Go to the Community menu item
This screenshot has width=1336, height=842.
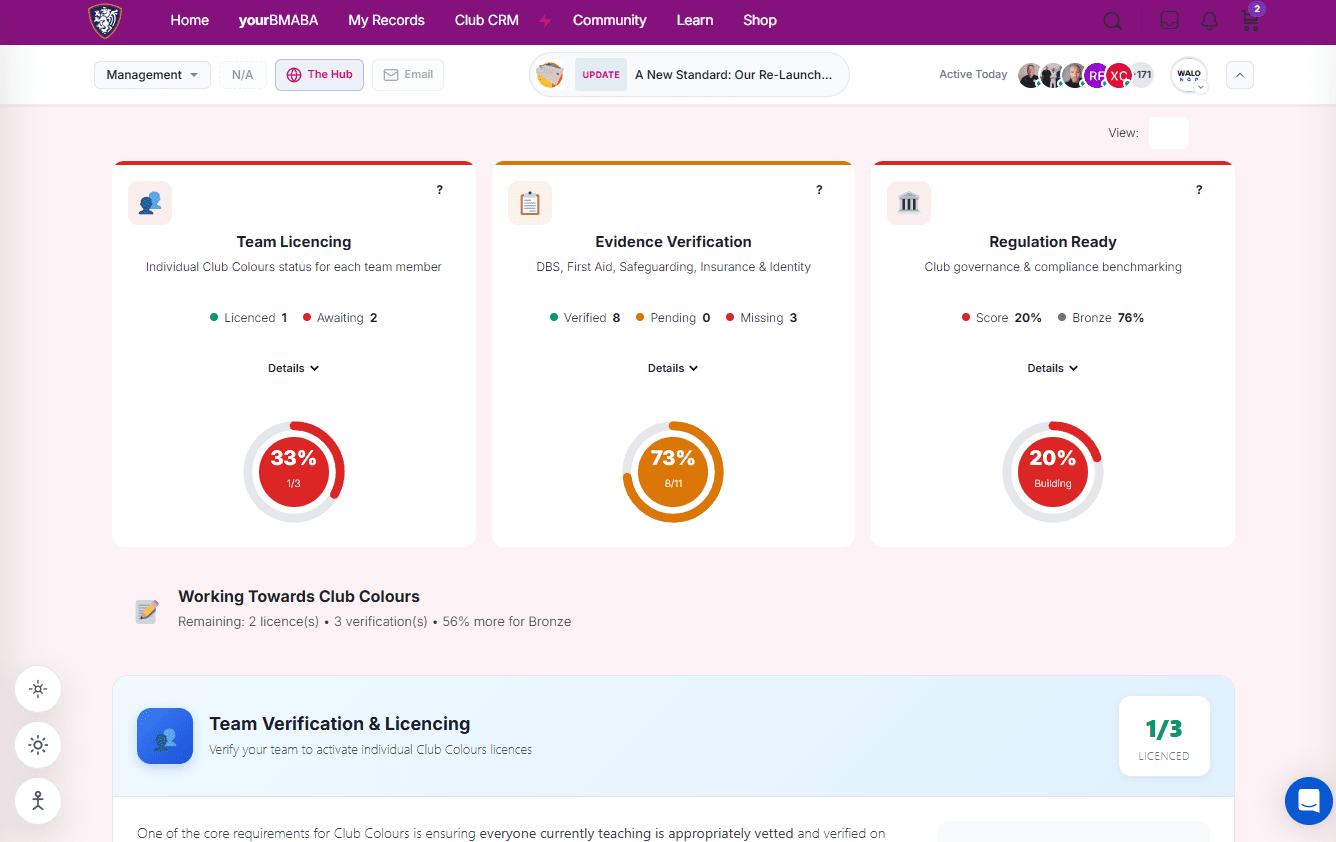point(609,20)
